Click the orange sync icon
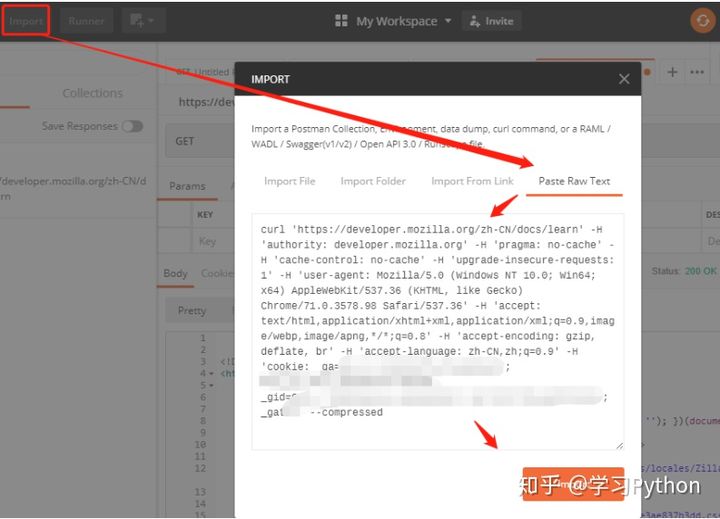 click(x=703, y=21)
